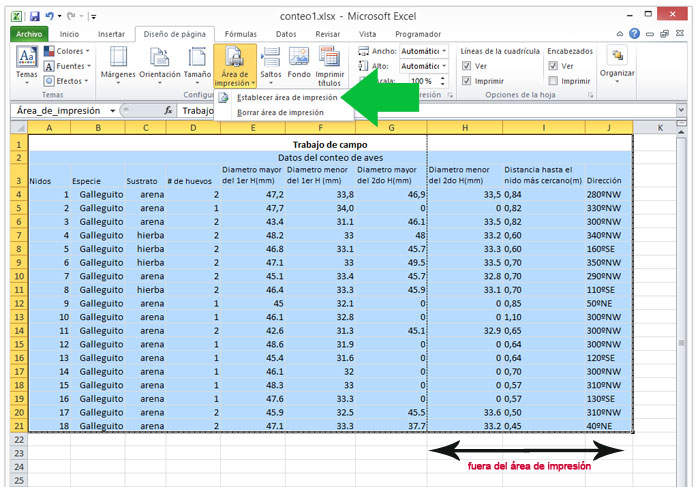The image size is (700, 487).
Task: Choose Borrar área de impresión menu entry
Action: pos(284,112)
